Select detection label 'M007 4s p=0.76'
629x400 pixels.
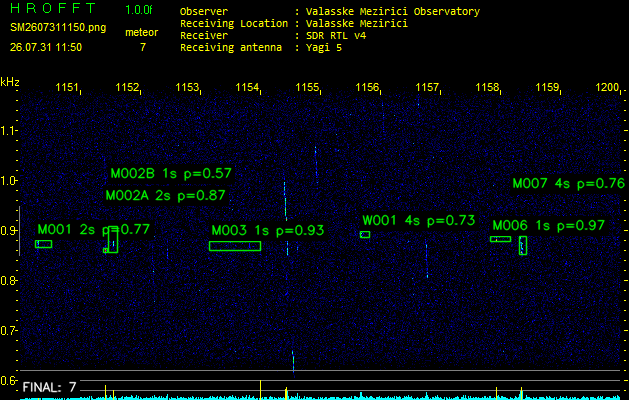(569, 184)
